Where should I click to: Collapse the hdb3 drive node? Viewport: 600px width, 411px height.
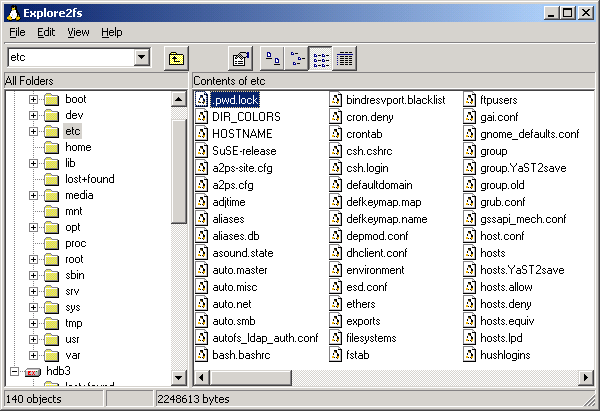tap(14, 372)
